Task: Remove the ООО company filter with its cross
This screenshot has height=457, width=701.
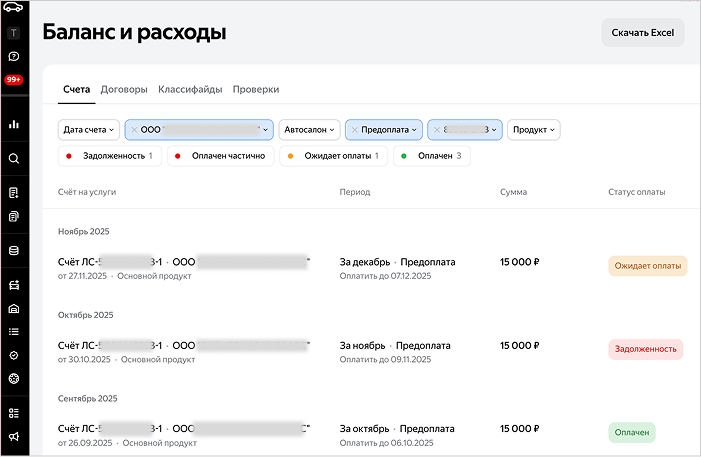Action: [134, 130]
